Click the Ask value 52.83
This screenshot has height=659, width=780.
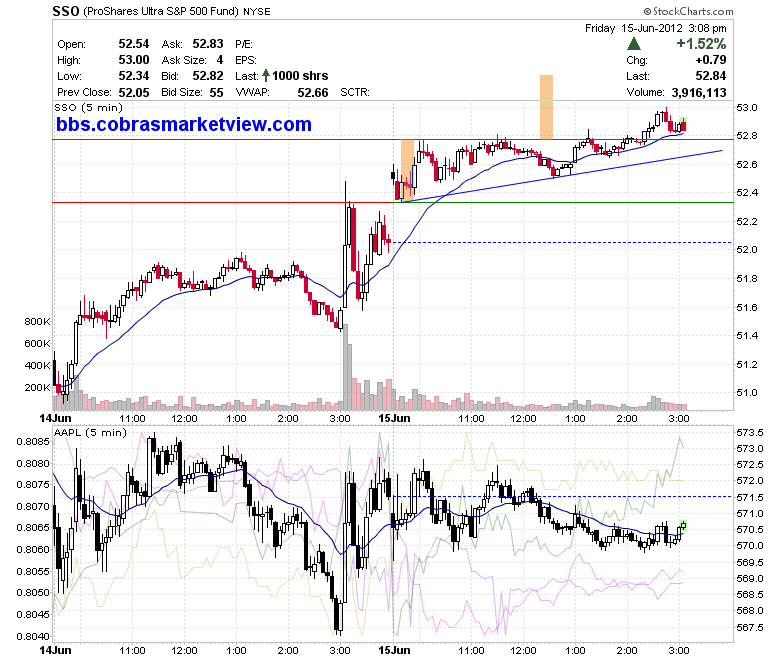[x=208, y=44]
